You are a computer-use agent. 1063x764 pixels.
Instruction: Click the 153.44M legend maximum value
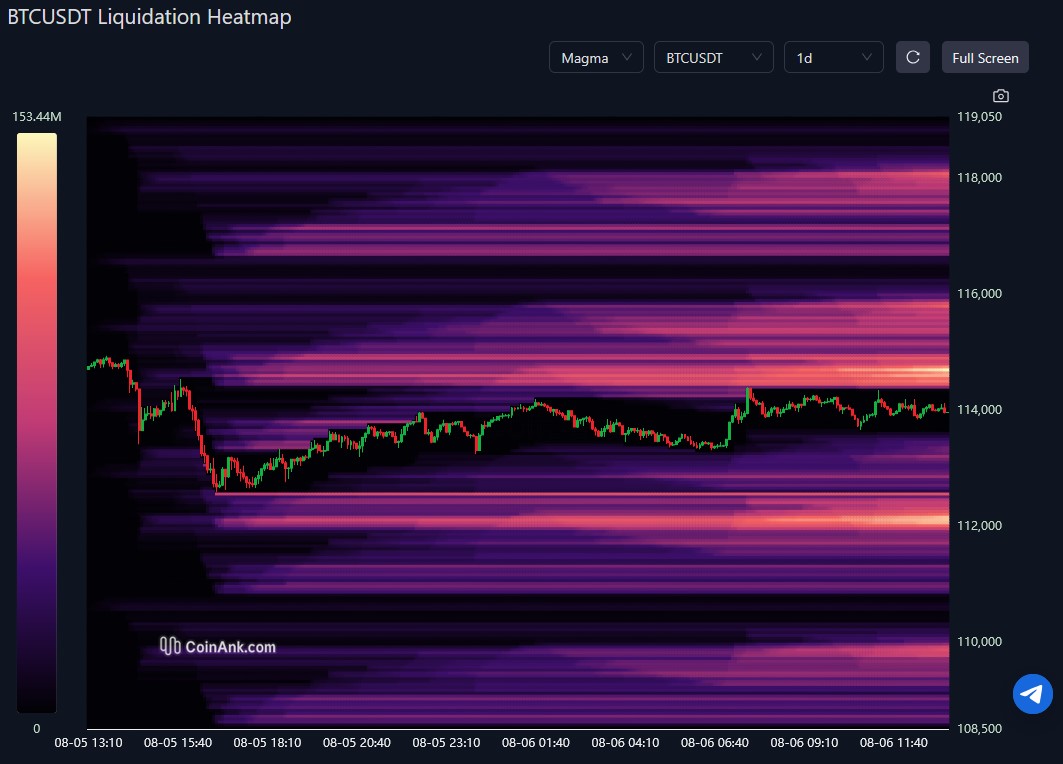click(37, 117)
